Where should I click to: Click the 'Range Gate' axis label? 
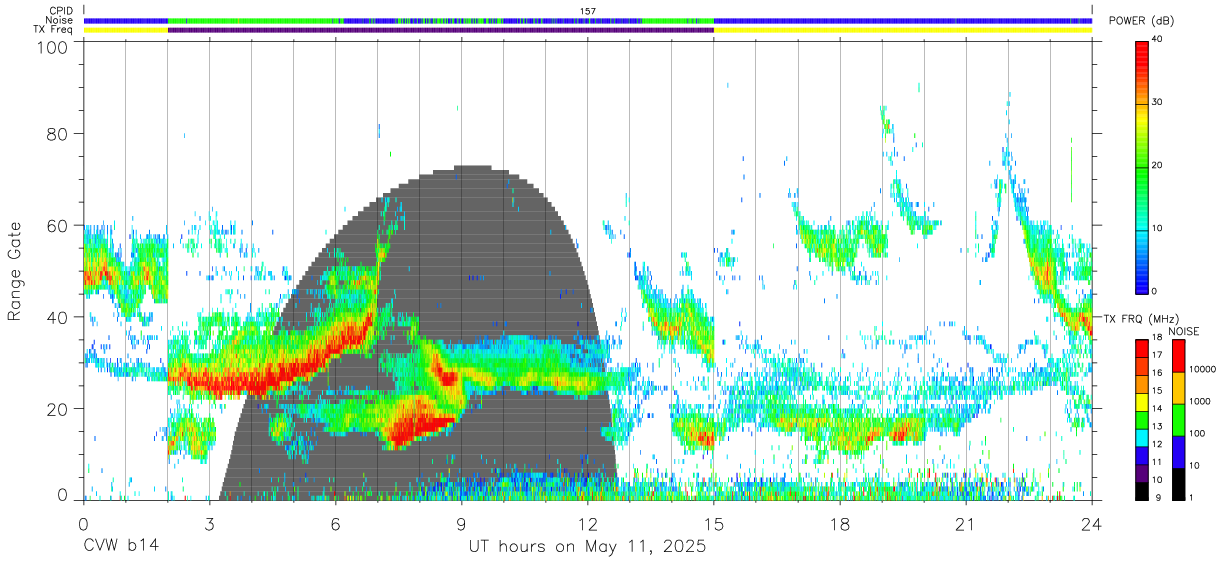coord(16,272)
